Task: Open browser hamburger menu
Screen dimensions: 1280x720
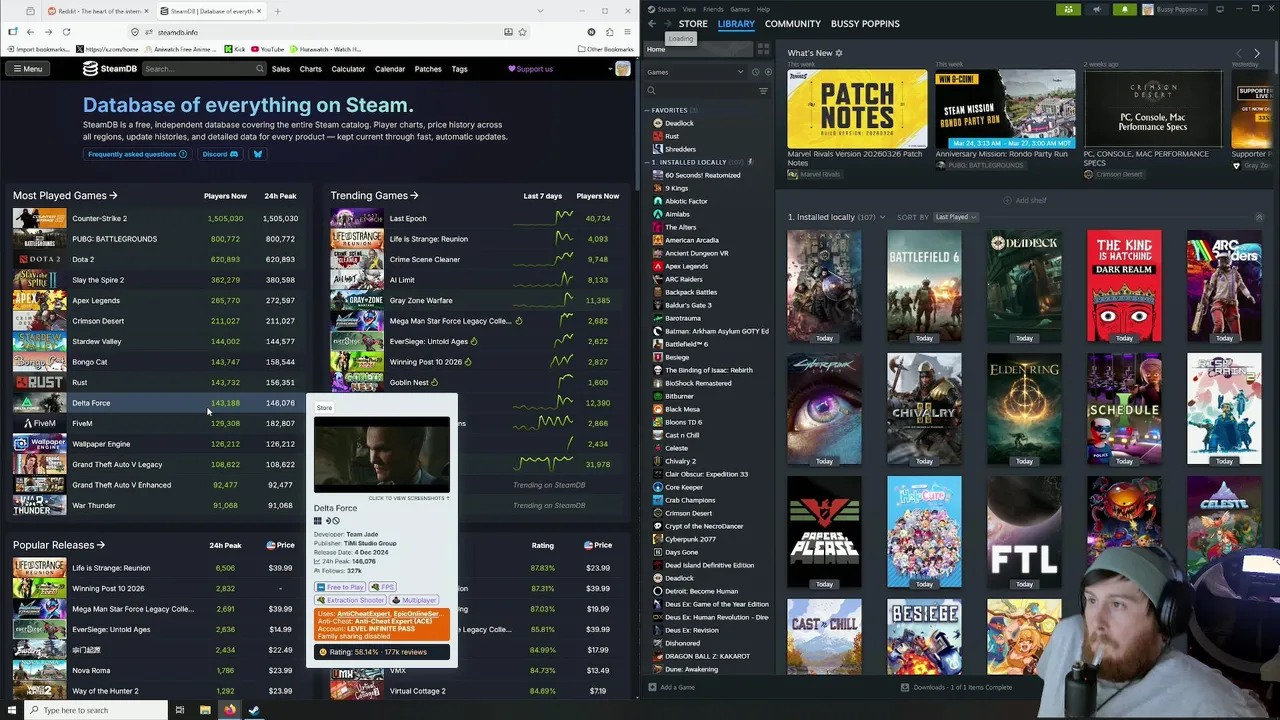Action: (627, 32)
